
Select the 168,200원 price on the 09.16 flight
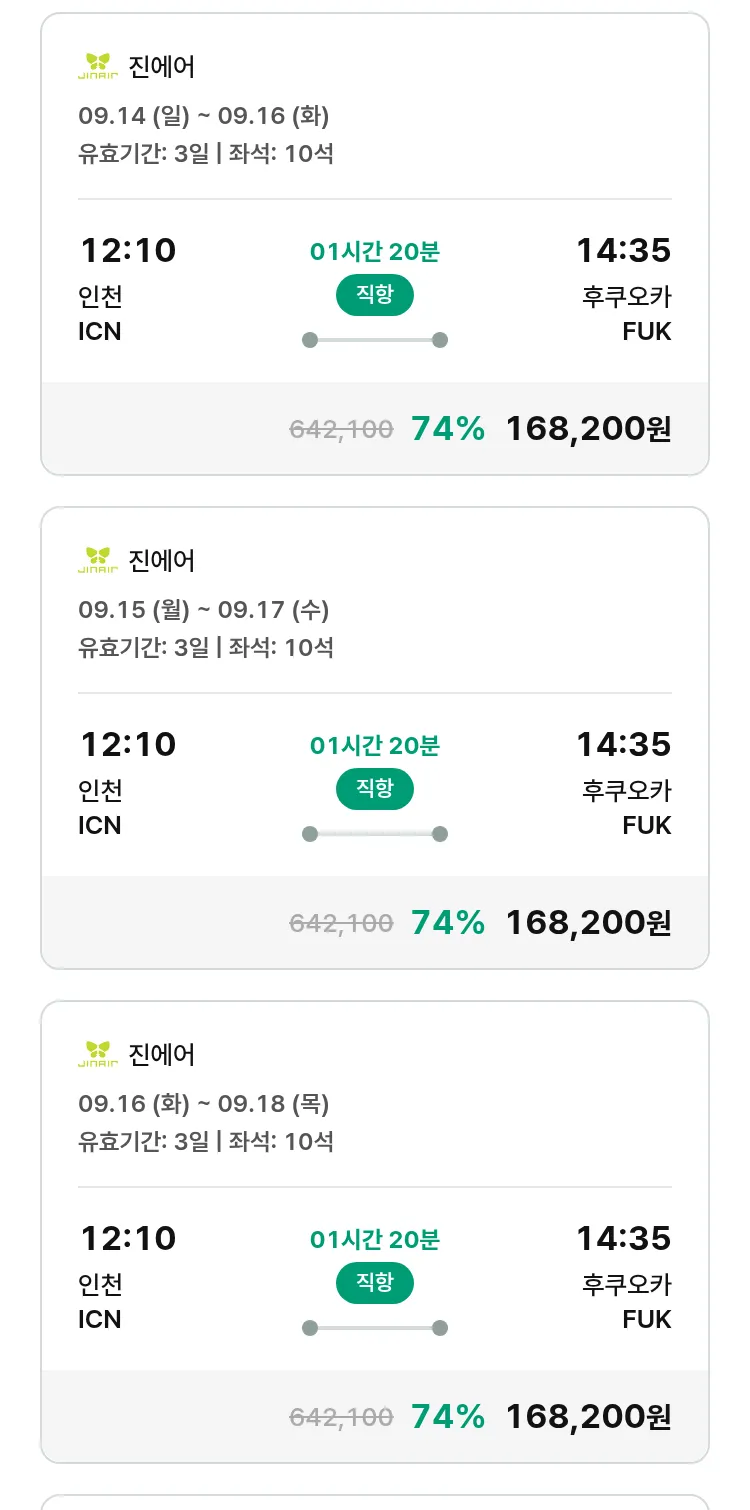pyautogui.click(x=588, y=1417)
